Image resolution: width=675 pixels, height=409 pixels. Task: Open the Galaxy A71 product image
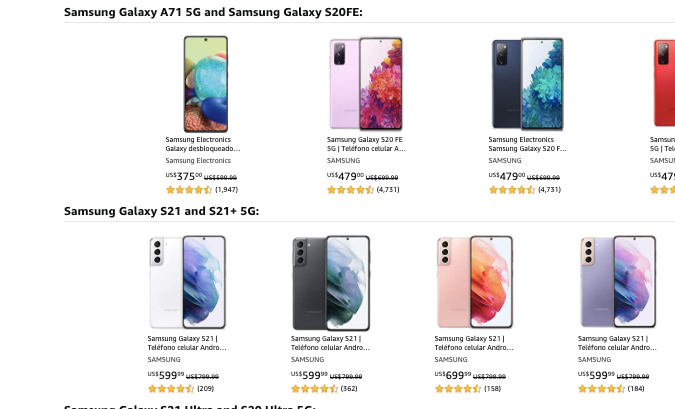click(x=205, y=83)
